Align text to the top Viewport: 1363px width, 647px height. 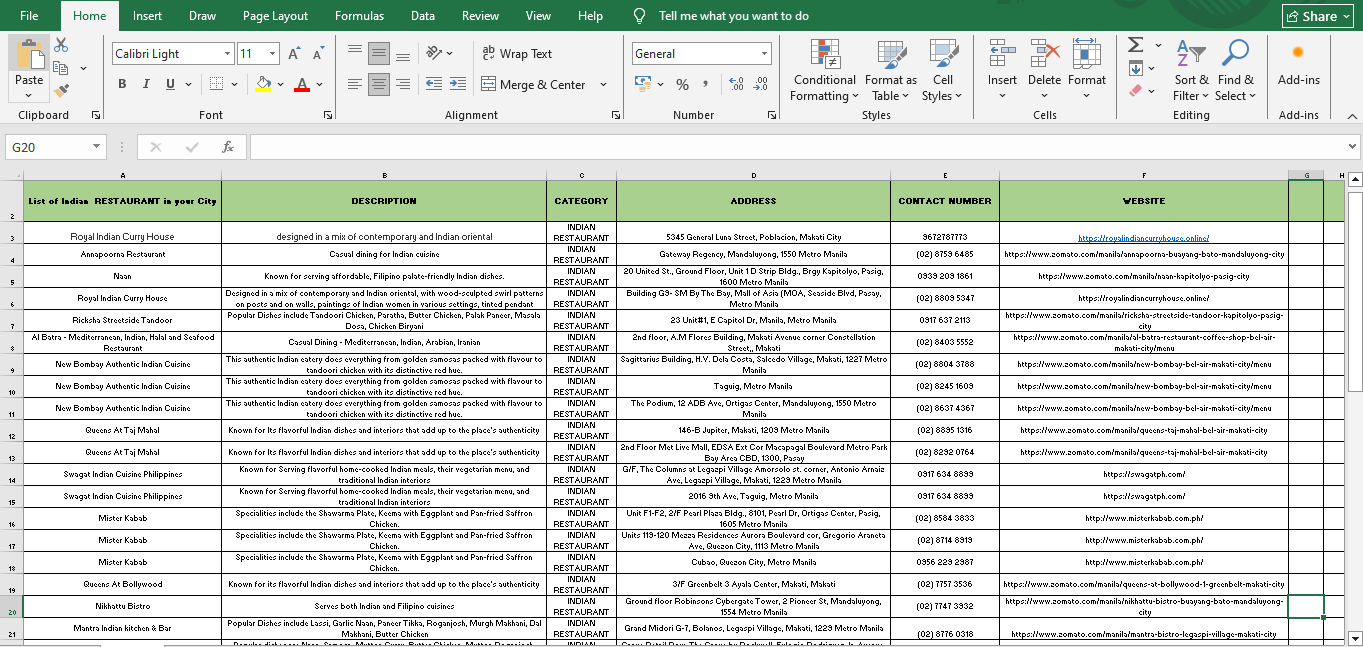pyautogui.click(x=355, y=54)
